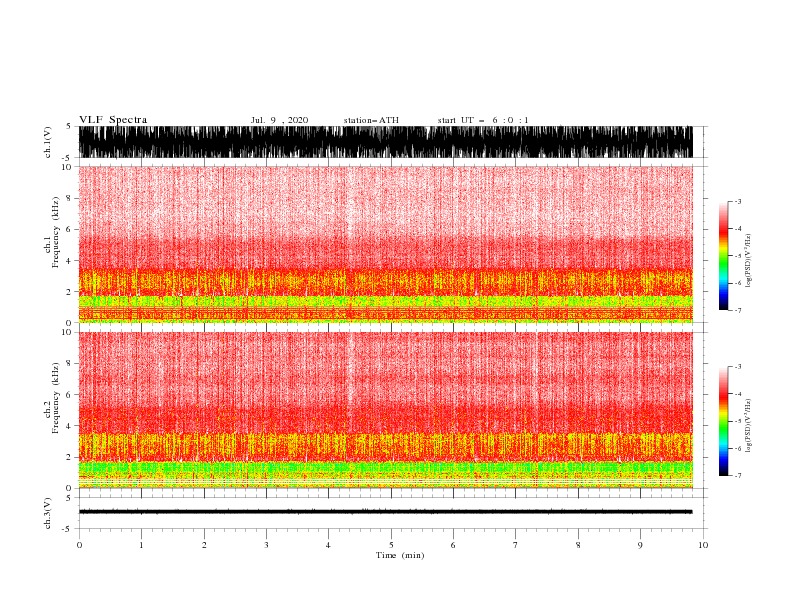
Task: Click the '10' tick on the time axis
Action: click(703, 545)
